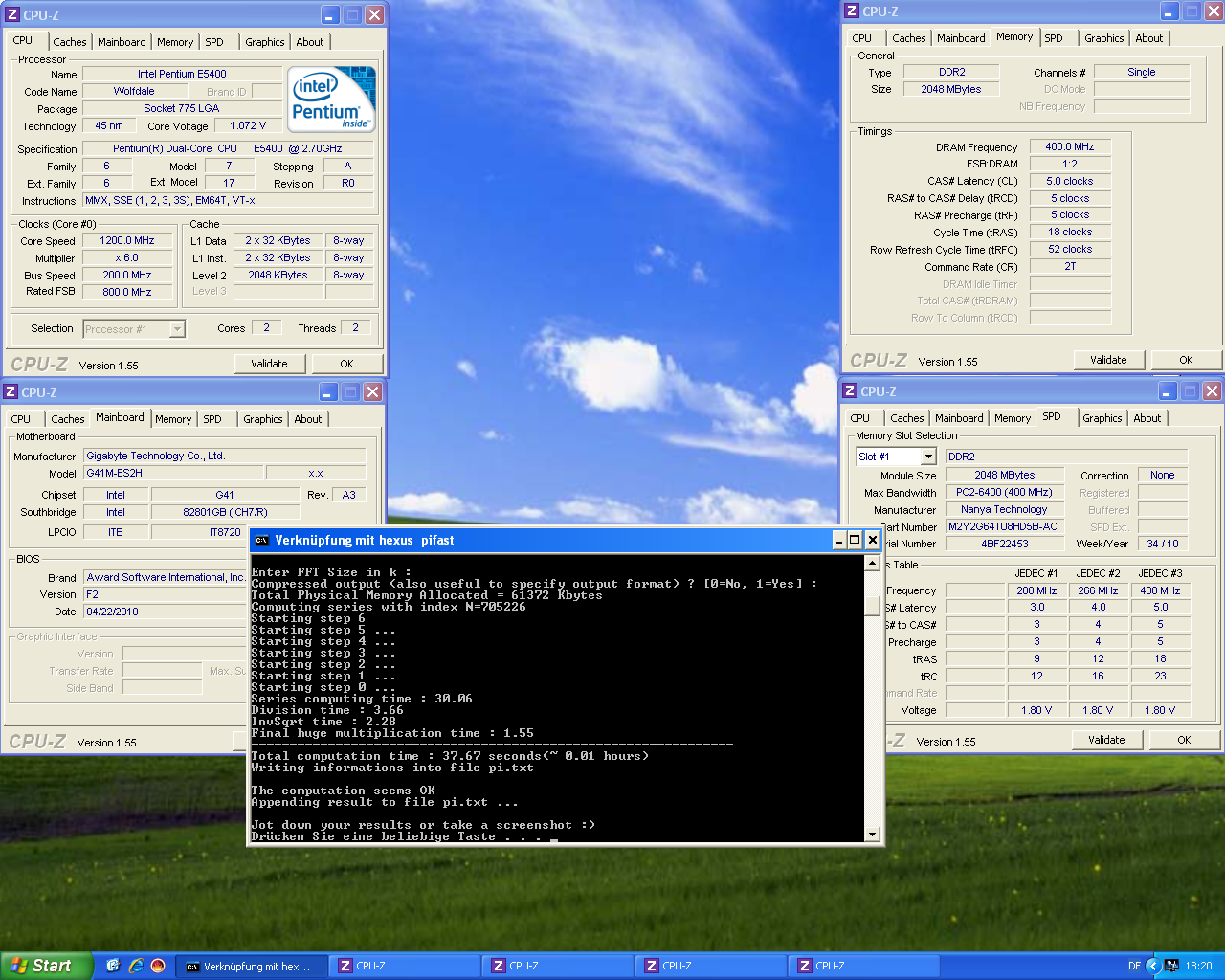Click CPU-Z title icon in SPD window
The image size is (1225, 980).
pyautogui.click(x=850, y=390)
